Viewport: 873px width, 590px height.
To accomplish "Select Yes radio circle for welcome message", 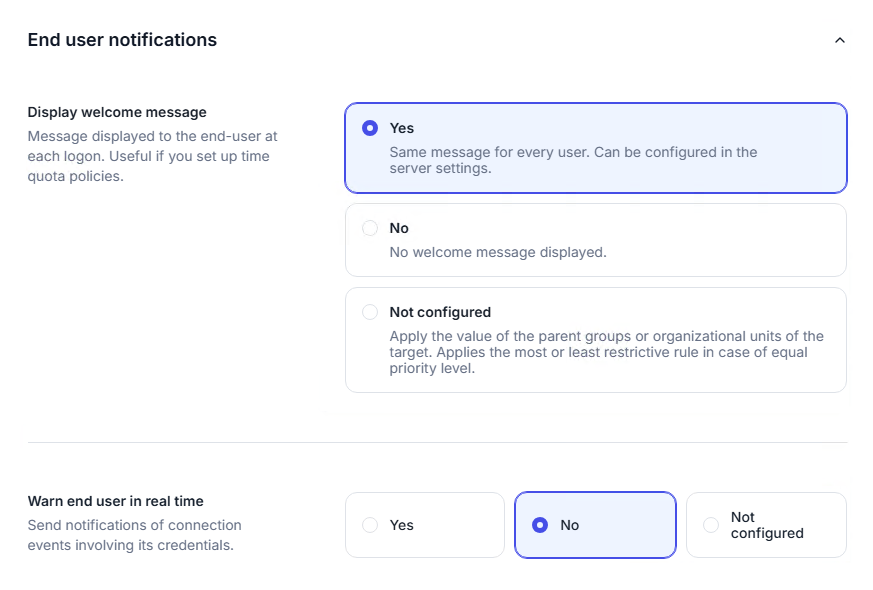I will click(370, 128).
